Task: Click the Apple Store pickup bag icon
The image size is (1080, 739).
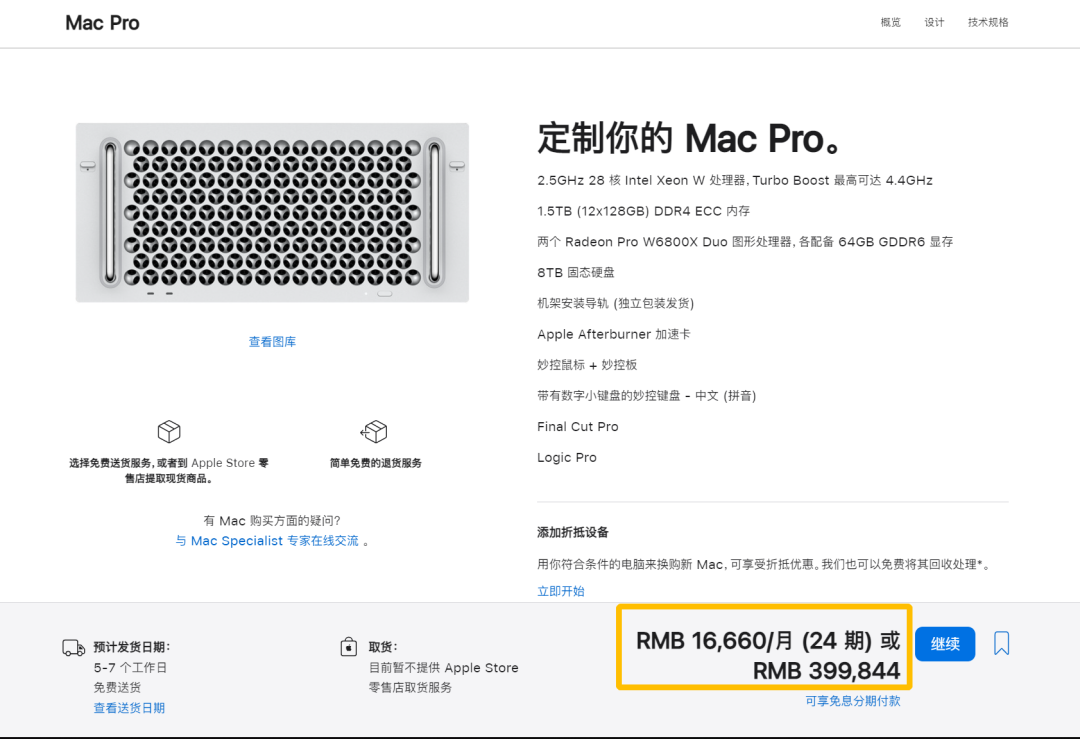Action: 349,647
